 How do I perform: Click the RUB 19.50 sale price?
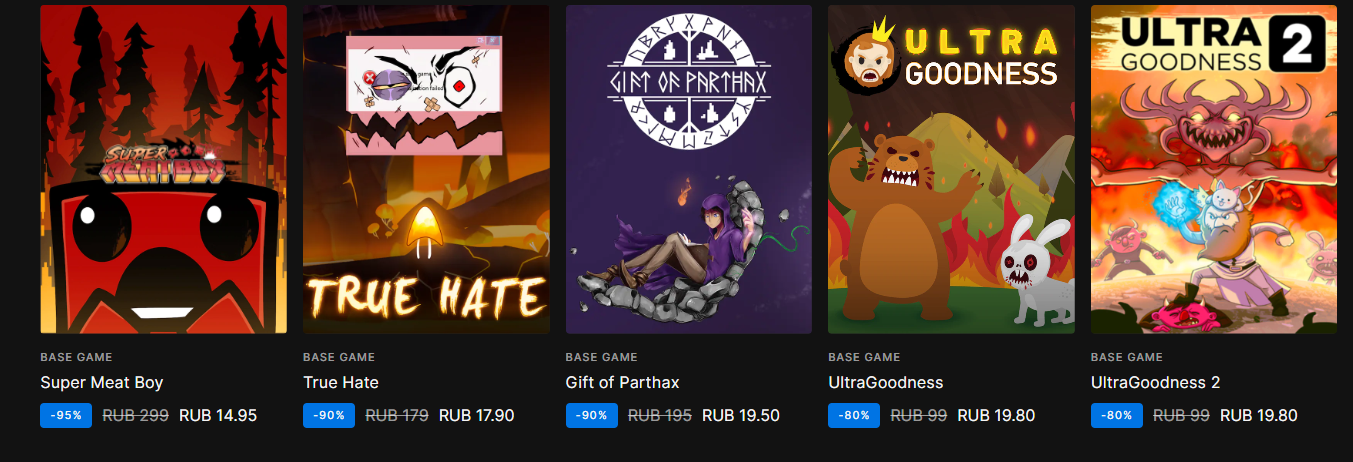pos(741,415)
